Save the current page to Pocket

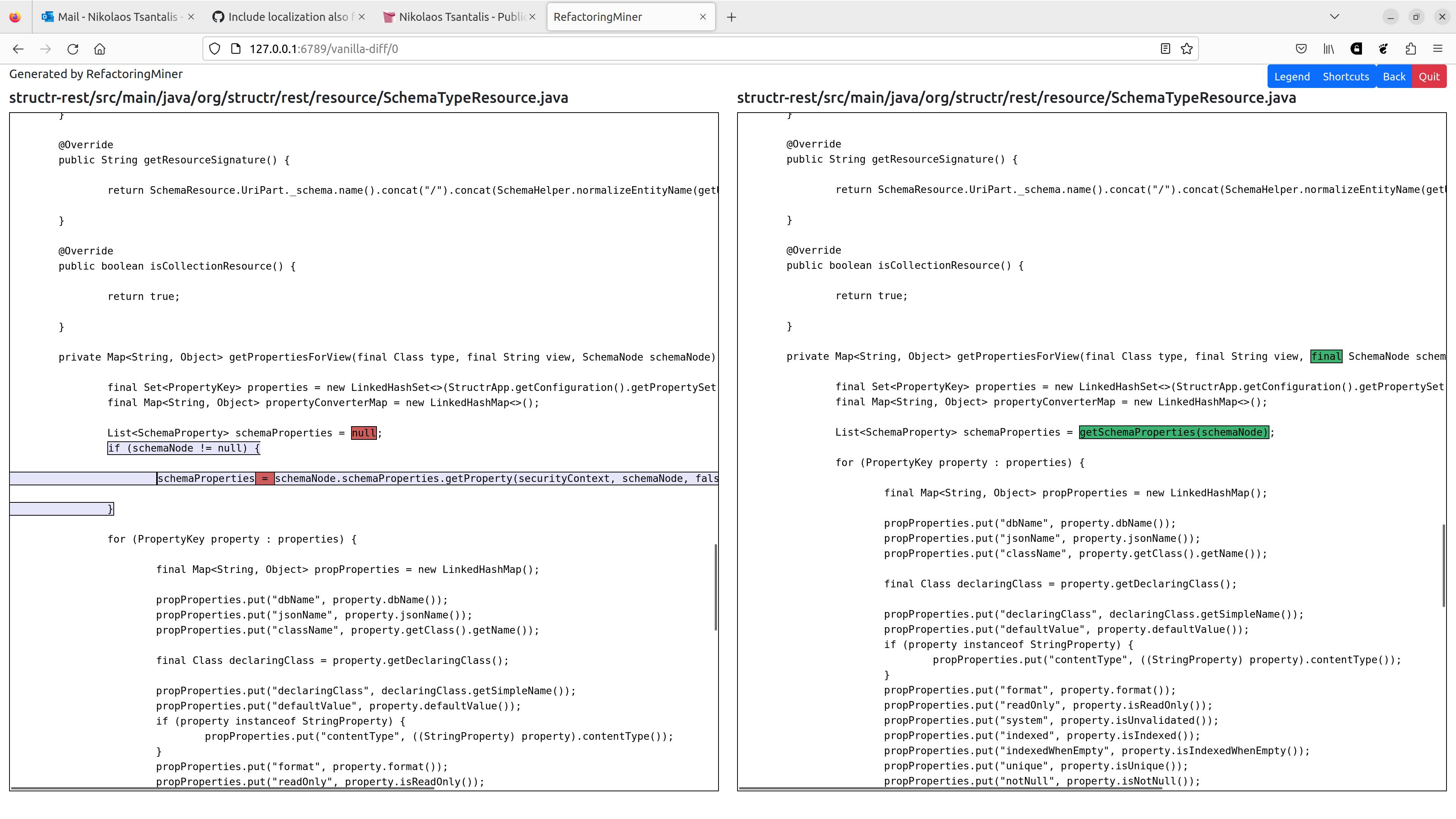(x=1301, y=49)
